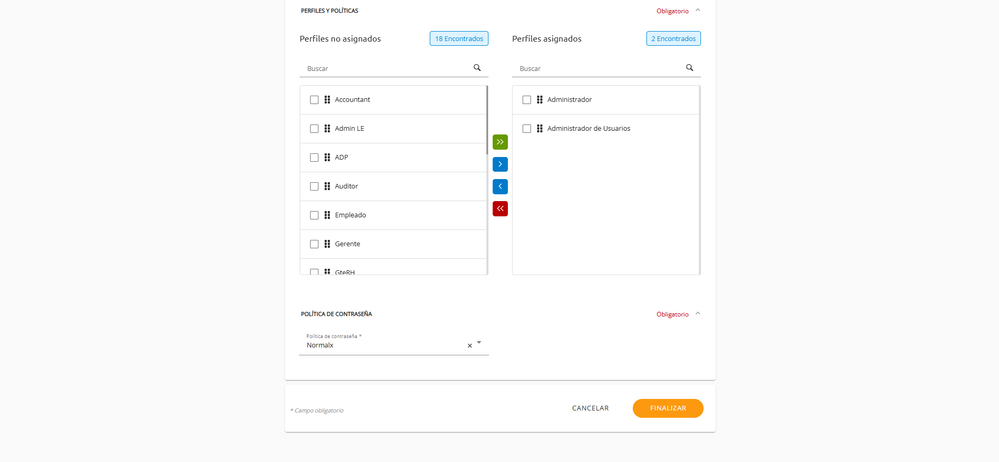Clear the Normalx password policy selection
The image size is (999, 462).
click(470, 346)
